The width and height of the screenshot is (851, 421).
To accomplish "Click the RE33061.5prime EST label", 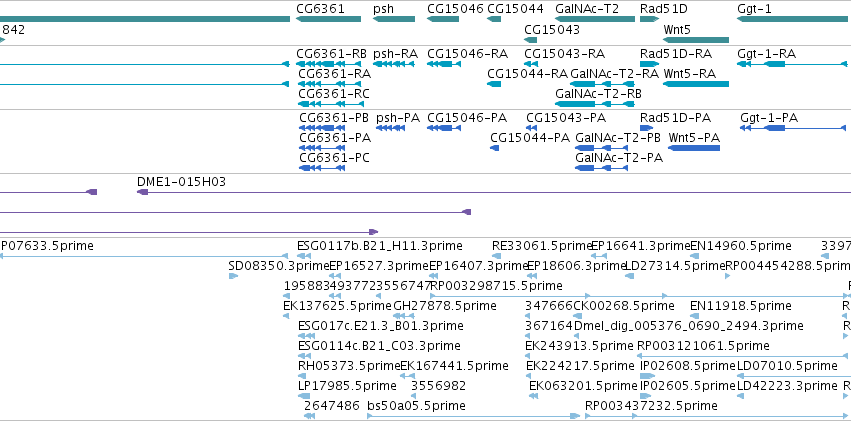I will click(x=541, y=246).
